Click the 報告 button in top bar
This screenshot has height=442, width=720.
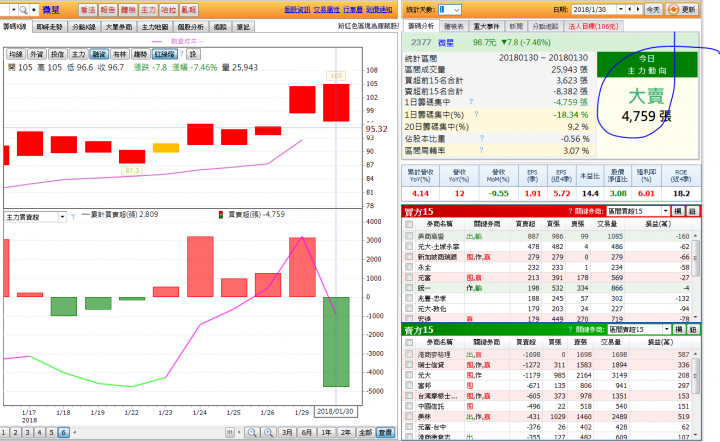pyautogui.click(x=108, y=10)
